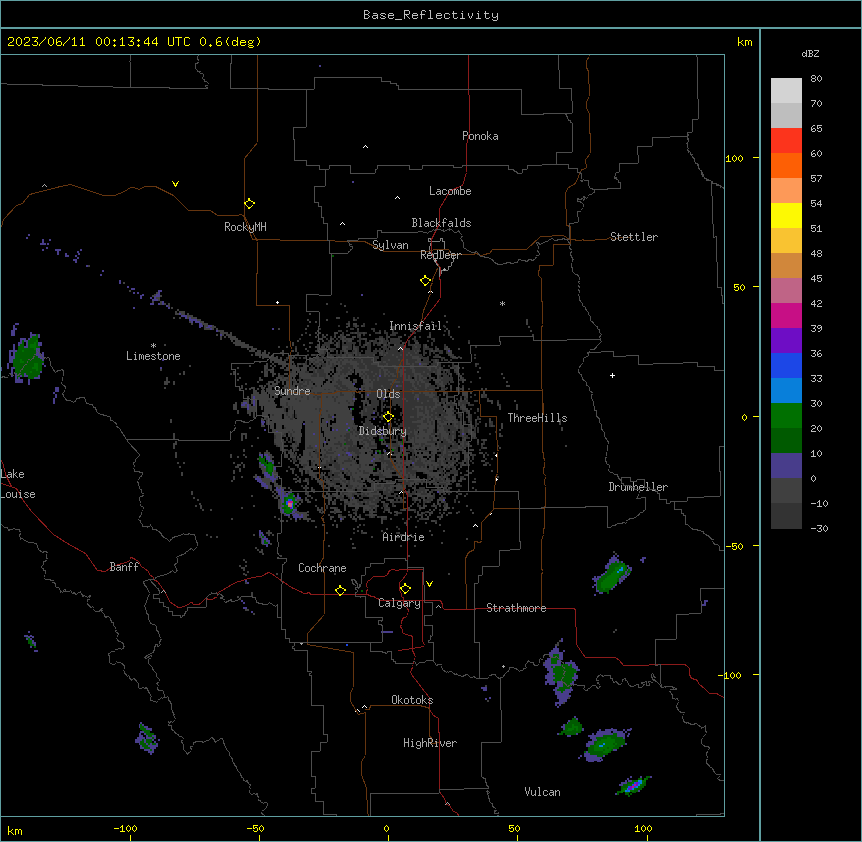The image size is (862, 842).
Task: Select the yellow diamond marker below Cochrane
Action: point(340,590)
